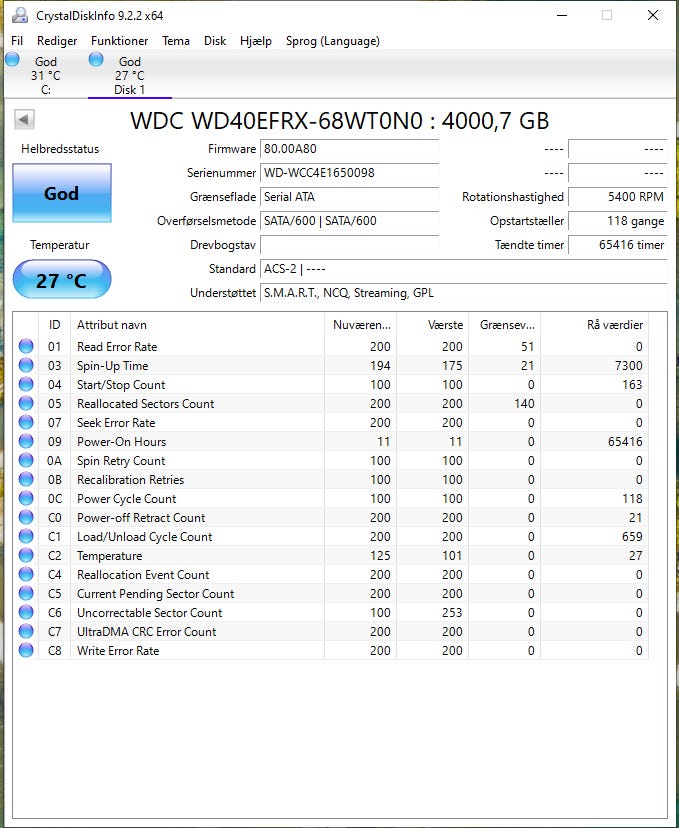The image size is (679, 828).
Task: Click status orb of Power-On Hours row
Action: coord(26,441)
